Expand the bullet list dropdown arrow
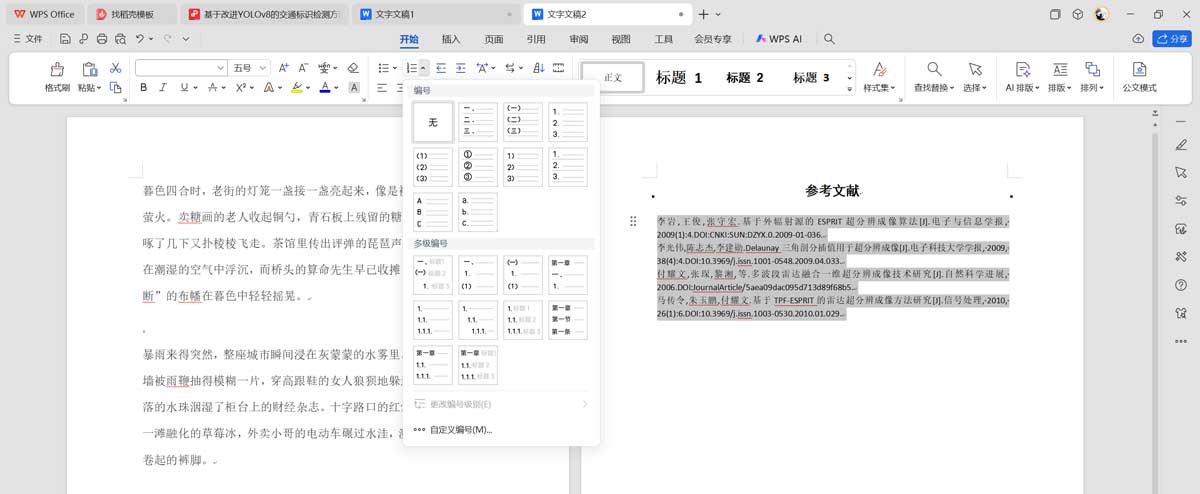Viewport: 1200px width, 494px height. 395,68
